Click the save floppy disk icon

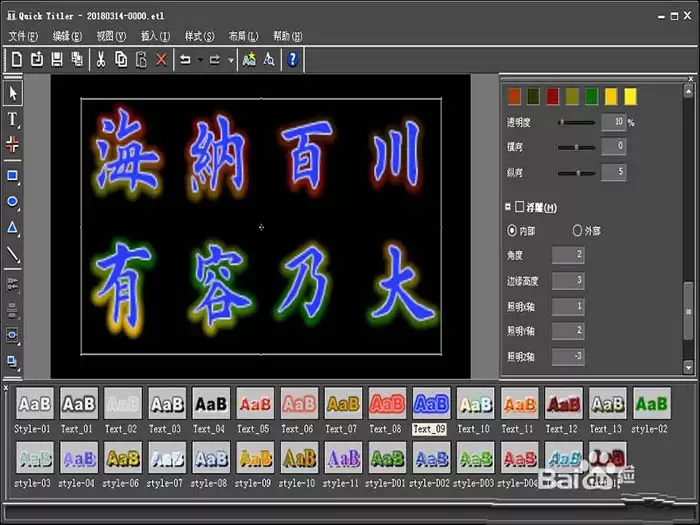coord(57,59)
